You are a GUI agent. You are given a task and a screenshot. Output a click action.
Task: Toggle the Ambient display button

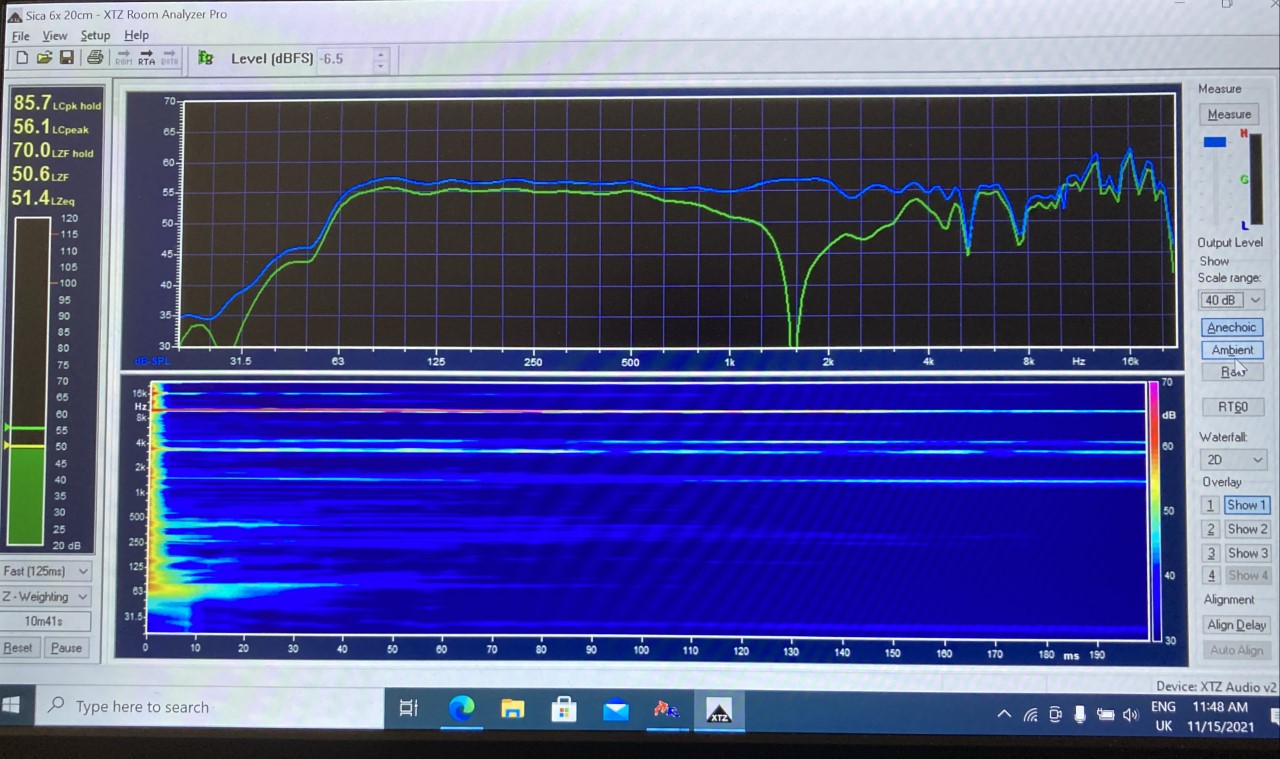tap(1232, 350)
